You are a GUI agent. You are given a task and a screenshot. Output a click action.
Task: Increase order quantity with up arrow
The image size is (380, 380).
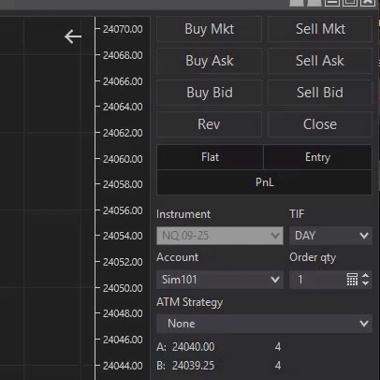coord(365,276)
